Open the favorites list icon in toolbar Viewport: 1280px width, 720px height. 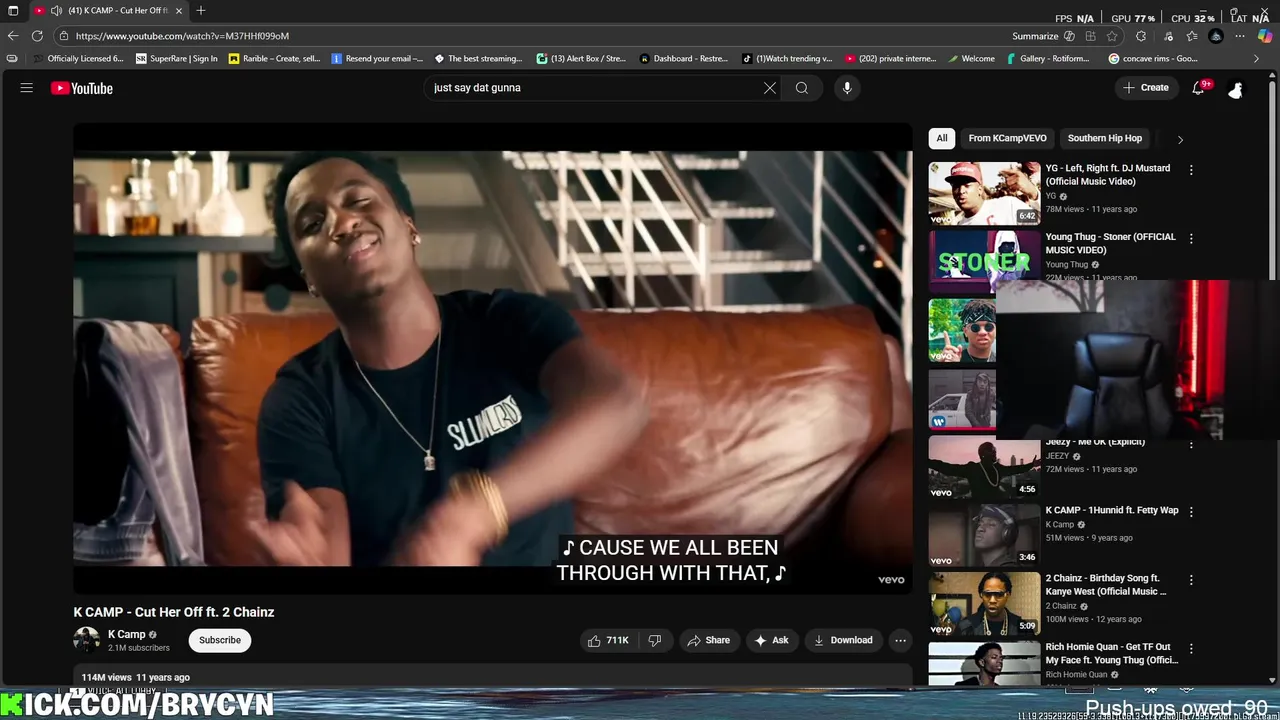pos(1192,36)
